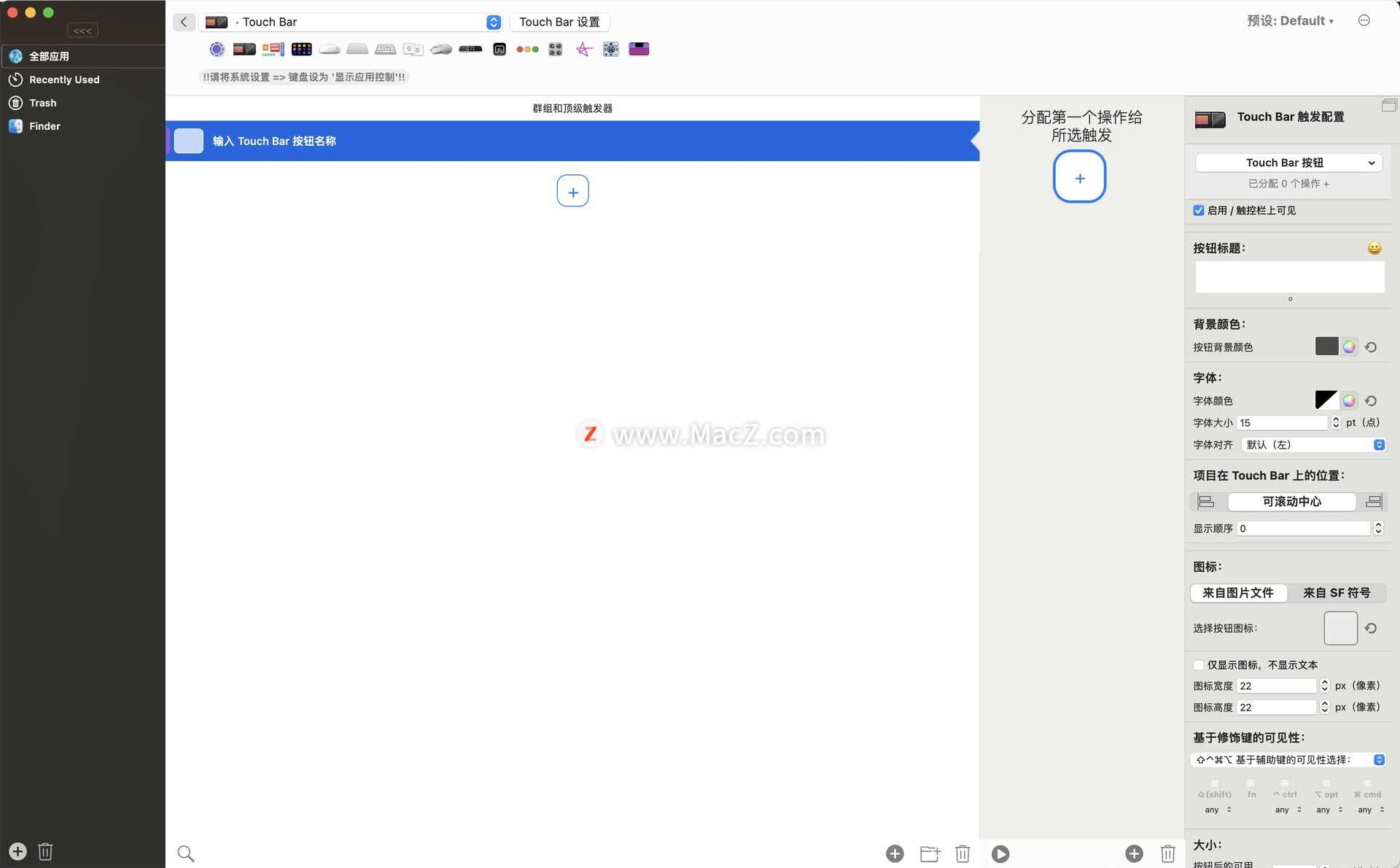This screenshot has height=868, width=1400.
Task: Open the purple notch screen icon
Action: pos(639,49)
